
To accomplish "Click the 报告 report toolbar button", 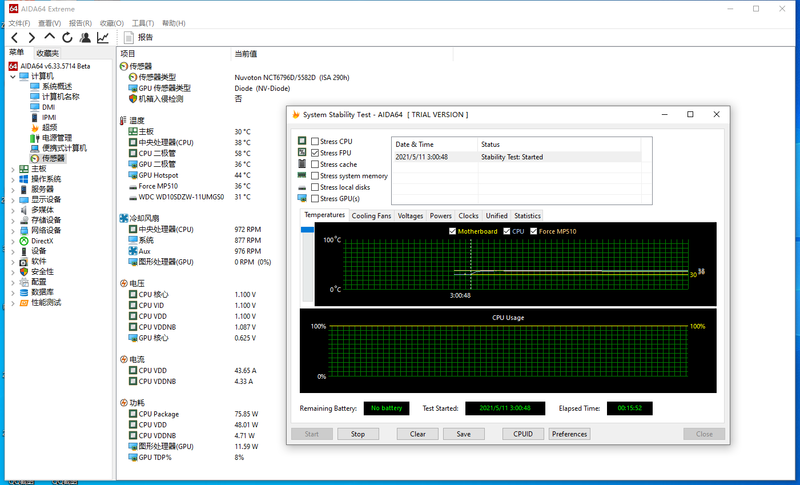I will pos(139,37).
